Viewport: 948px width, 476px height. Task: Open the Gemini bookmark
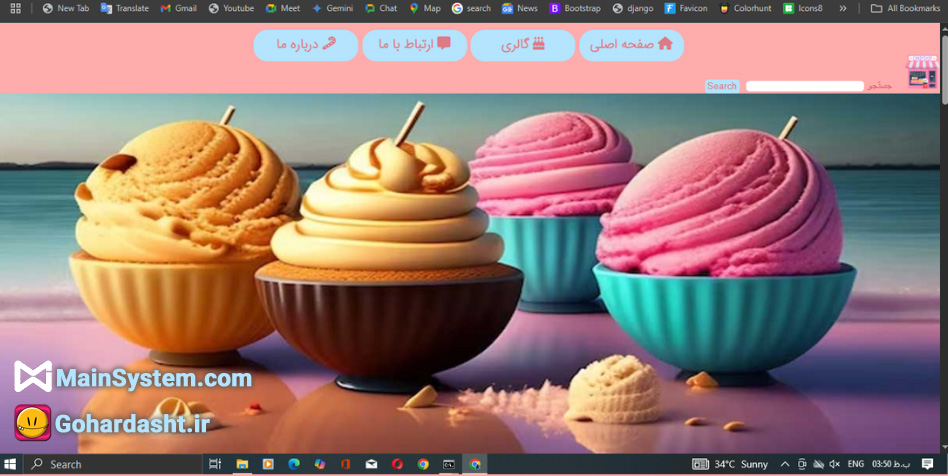(333, 8)
